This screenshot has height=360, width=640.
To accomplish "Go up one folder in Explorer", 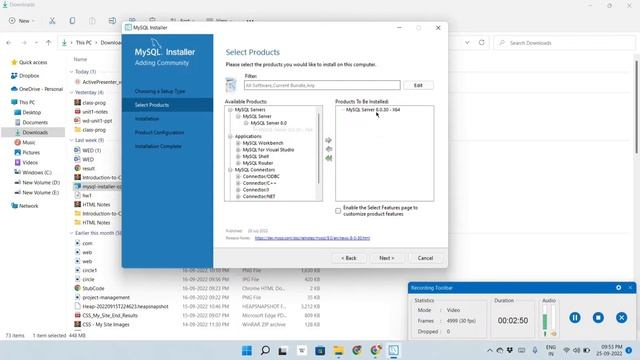I will [49, 42].
